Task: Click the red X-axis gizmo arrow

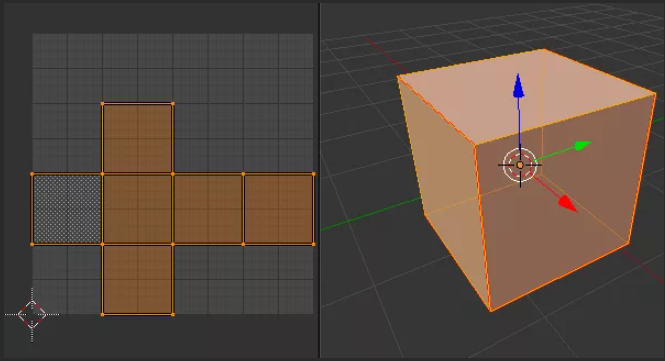Action: coord(568,204)
